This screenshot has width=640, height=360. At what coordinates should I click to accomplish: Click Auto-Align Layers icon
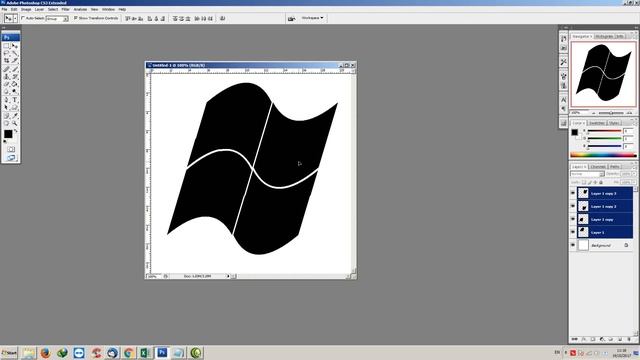pyautogui.click(x=222, y=18)
